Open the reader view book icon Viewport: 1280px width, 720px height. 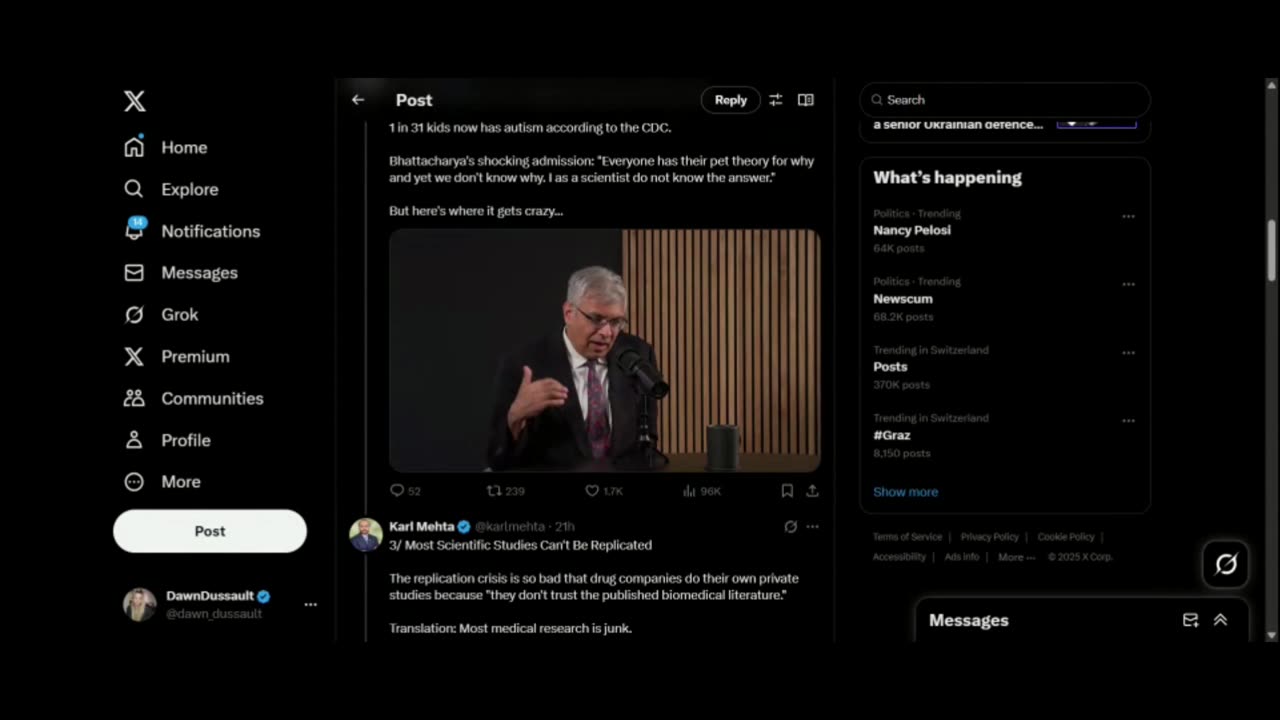pos(805,100)
